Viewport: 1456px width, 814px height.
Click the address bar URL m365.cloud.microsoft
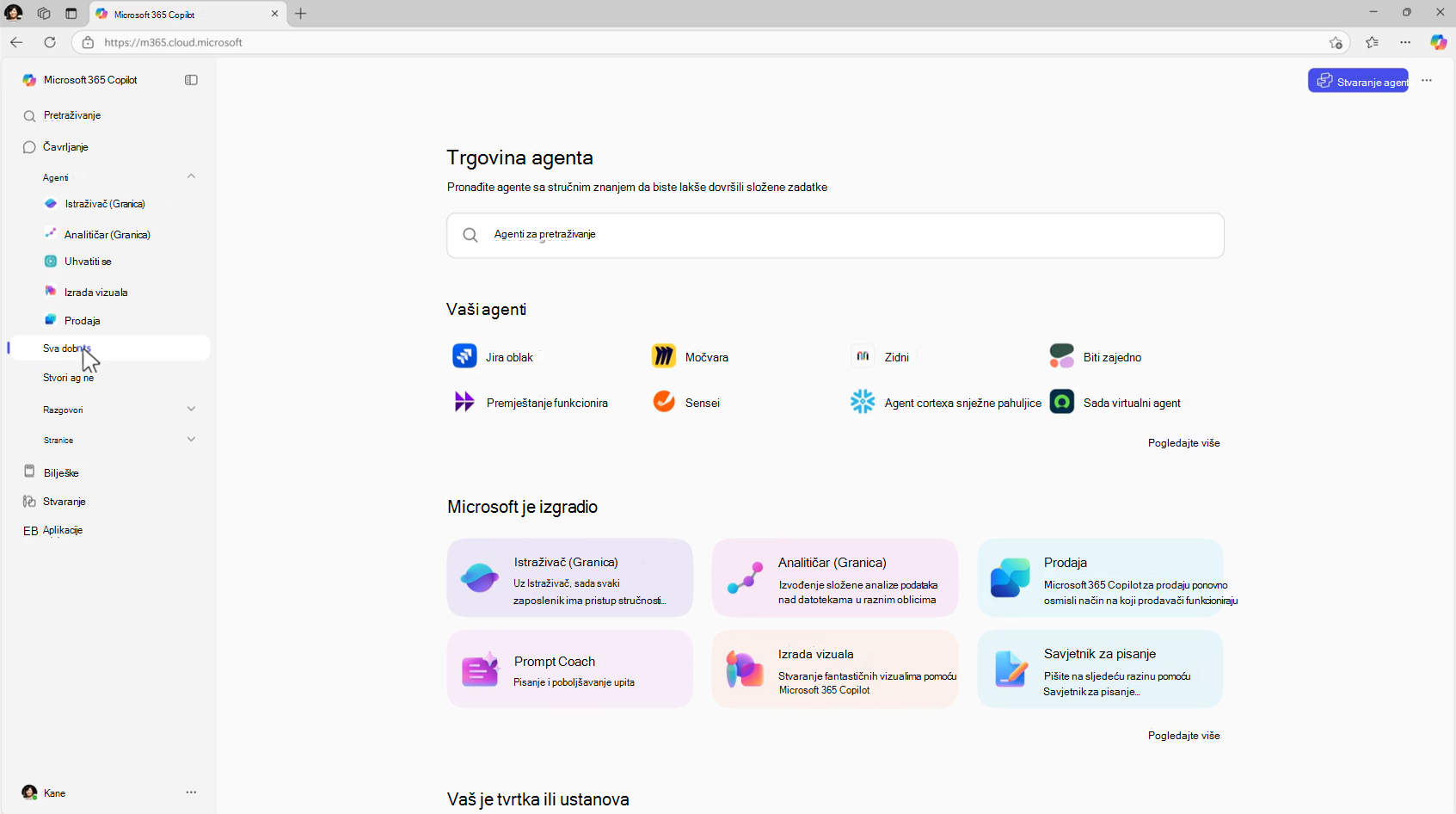pyautogui.click(x=174, y=42)
